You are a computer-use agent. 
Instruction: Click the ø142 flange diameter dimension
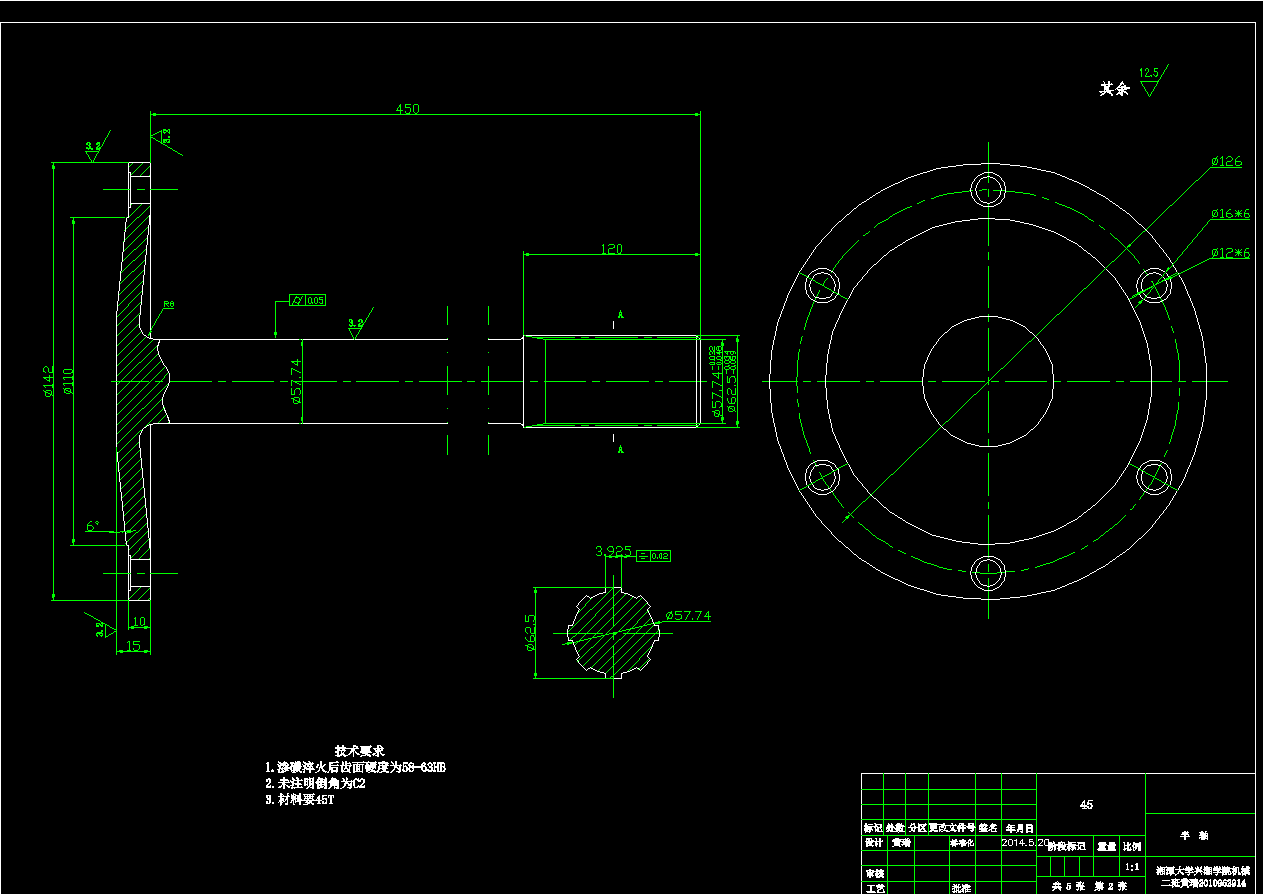click(47, 381)
